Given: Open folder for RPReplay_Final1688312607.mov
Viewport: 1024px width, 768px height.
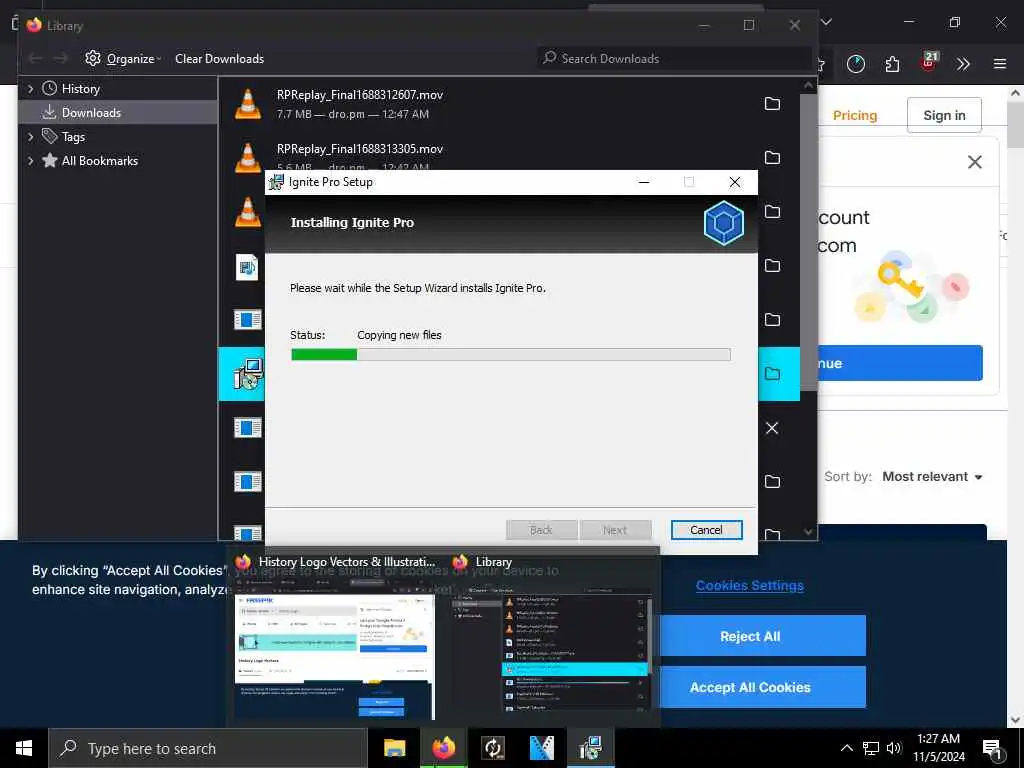Looking at the screenshot, I should (772, 104).
